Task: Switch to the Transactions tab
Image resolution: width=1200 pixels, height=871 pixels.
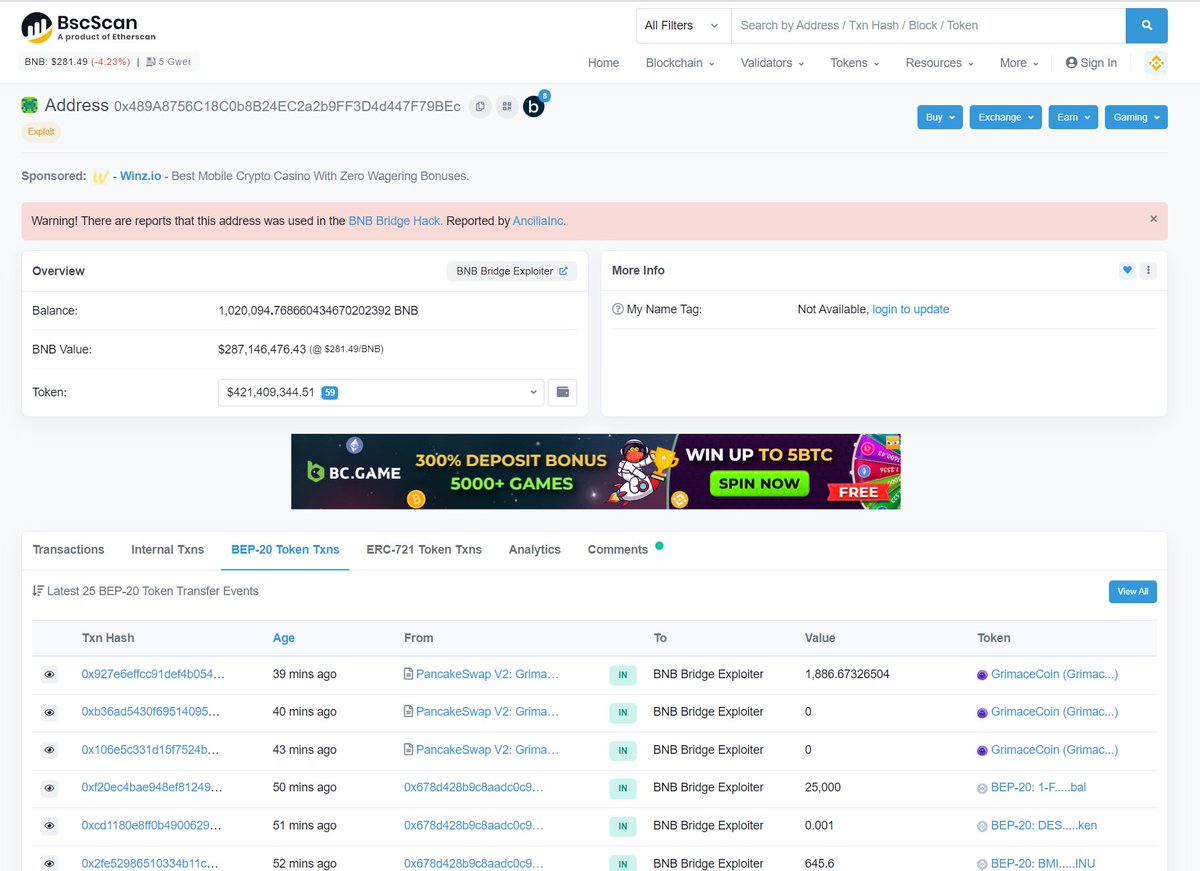Action: coord(68,550)
